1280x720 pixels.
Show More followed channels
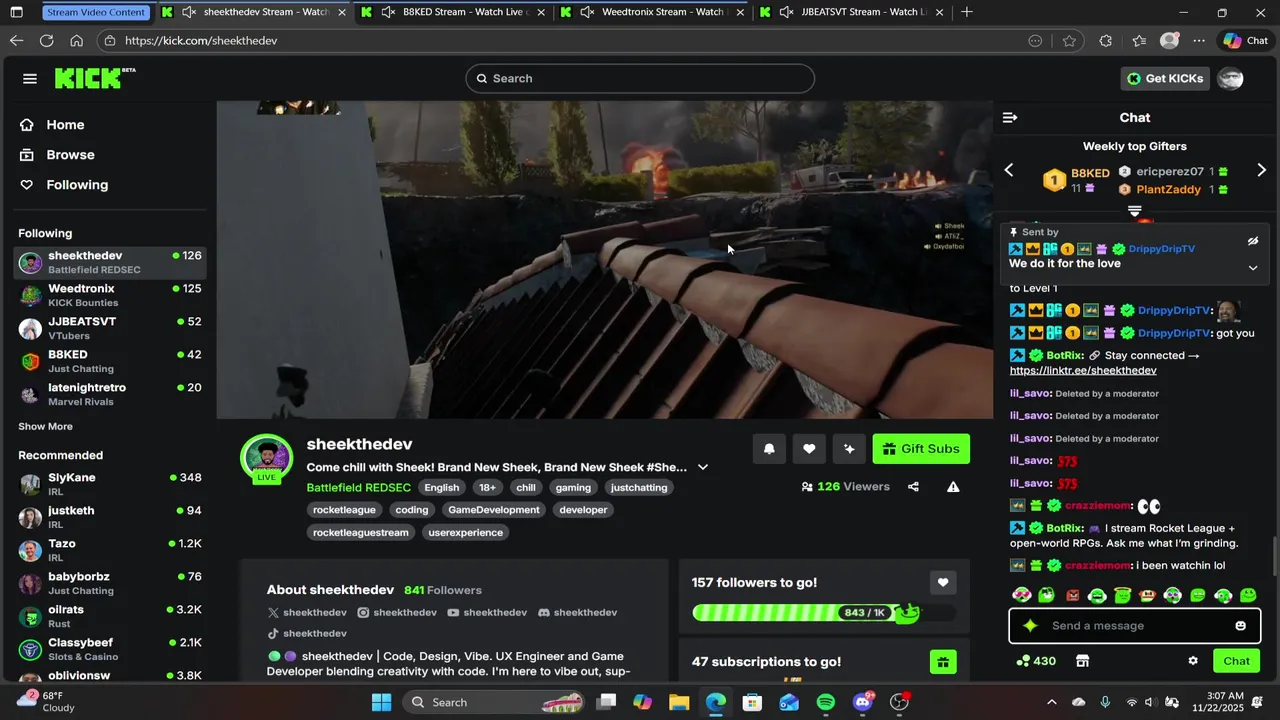(x=45, y=426)
